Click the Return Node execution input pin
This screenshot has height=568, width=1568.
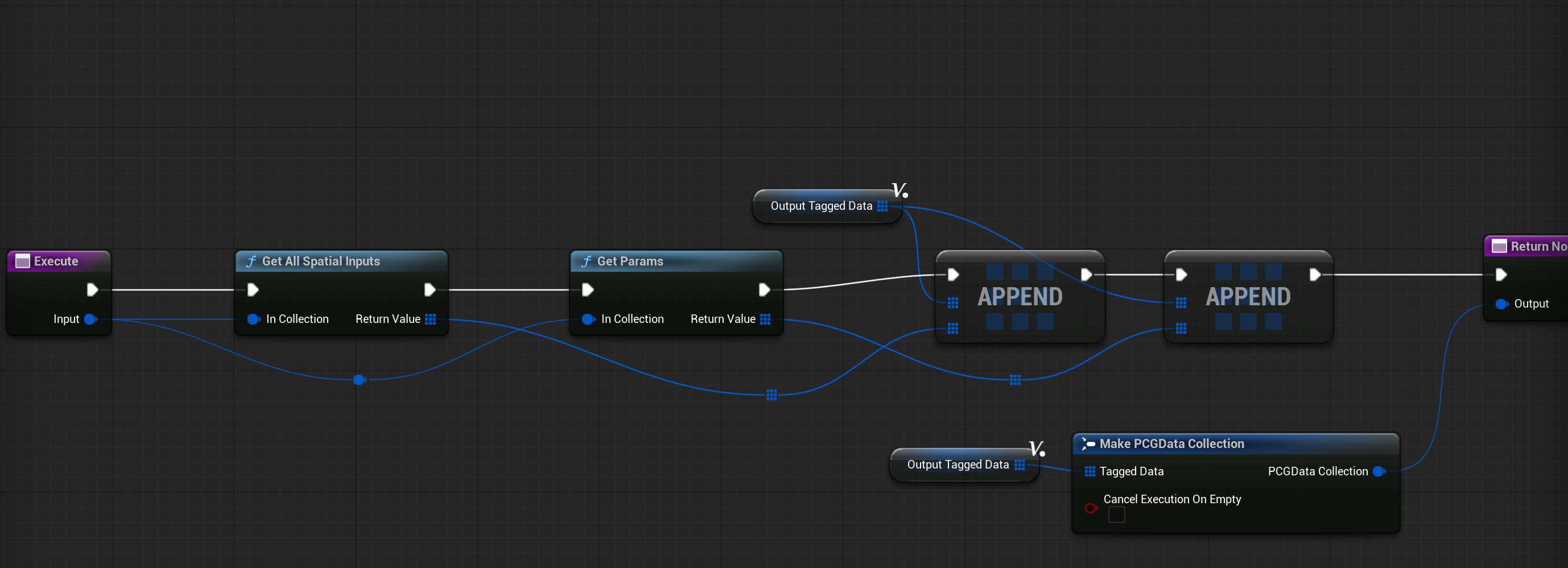click(1501, 275)
